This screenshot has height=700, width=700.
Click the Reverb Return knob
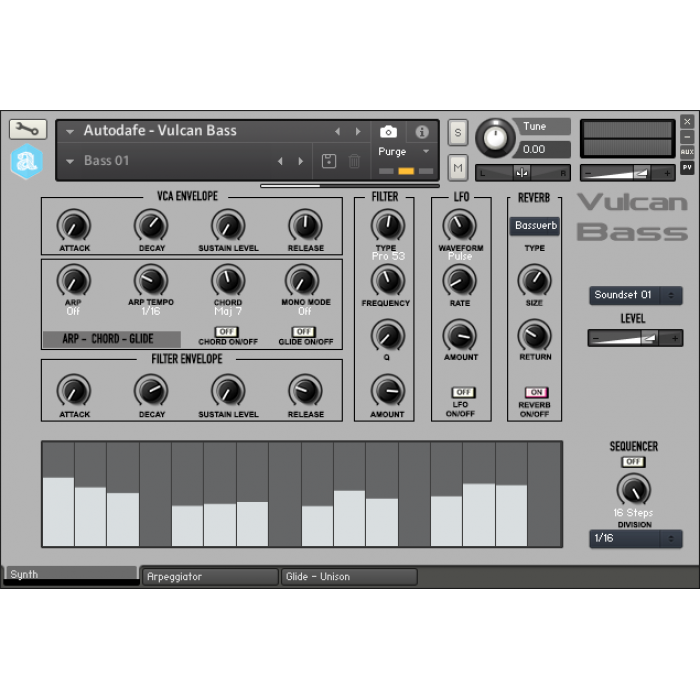tap(534, 336)
